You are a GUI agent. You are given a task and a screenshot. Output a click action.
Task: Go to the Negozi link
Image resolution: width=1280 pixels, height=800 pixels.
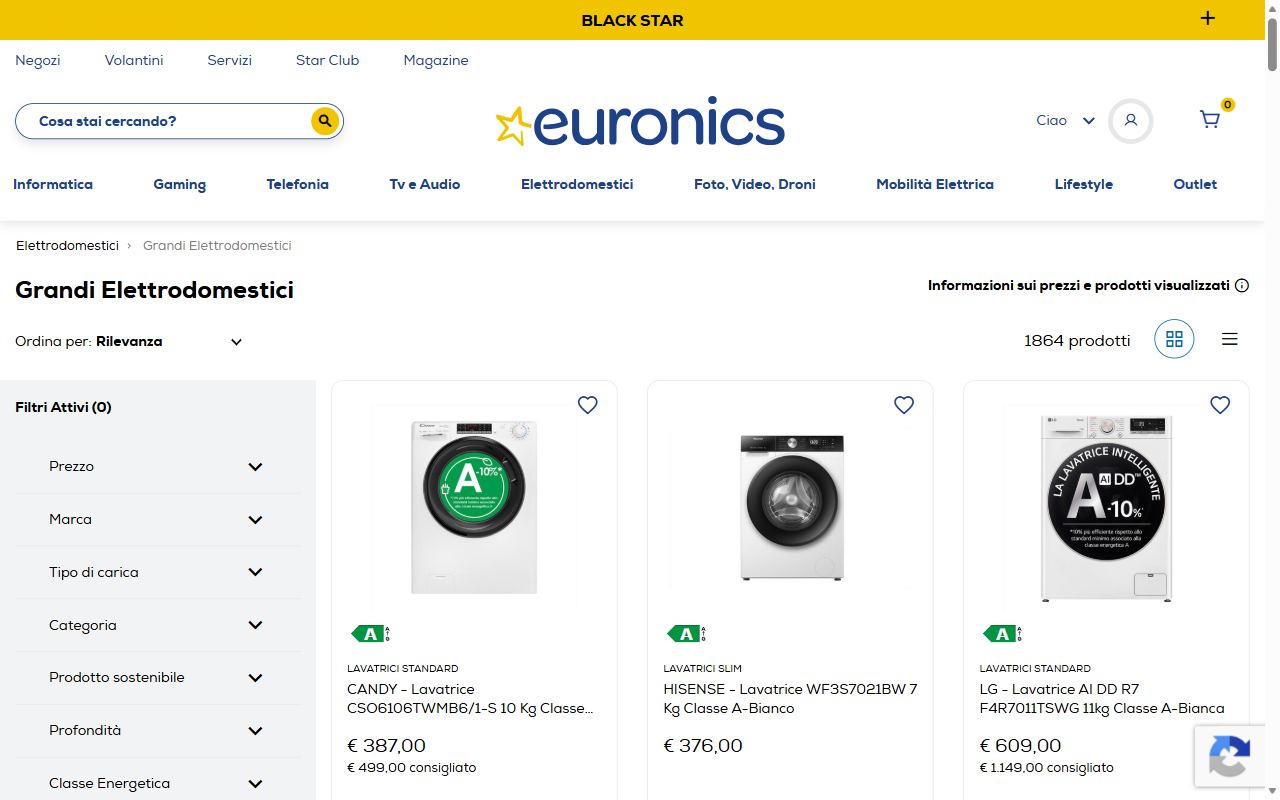tap(38, 60)
